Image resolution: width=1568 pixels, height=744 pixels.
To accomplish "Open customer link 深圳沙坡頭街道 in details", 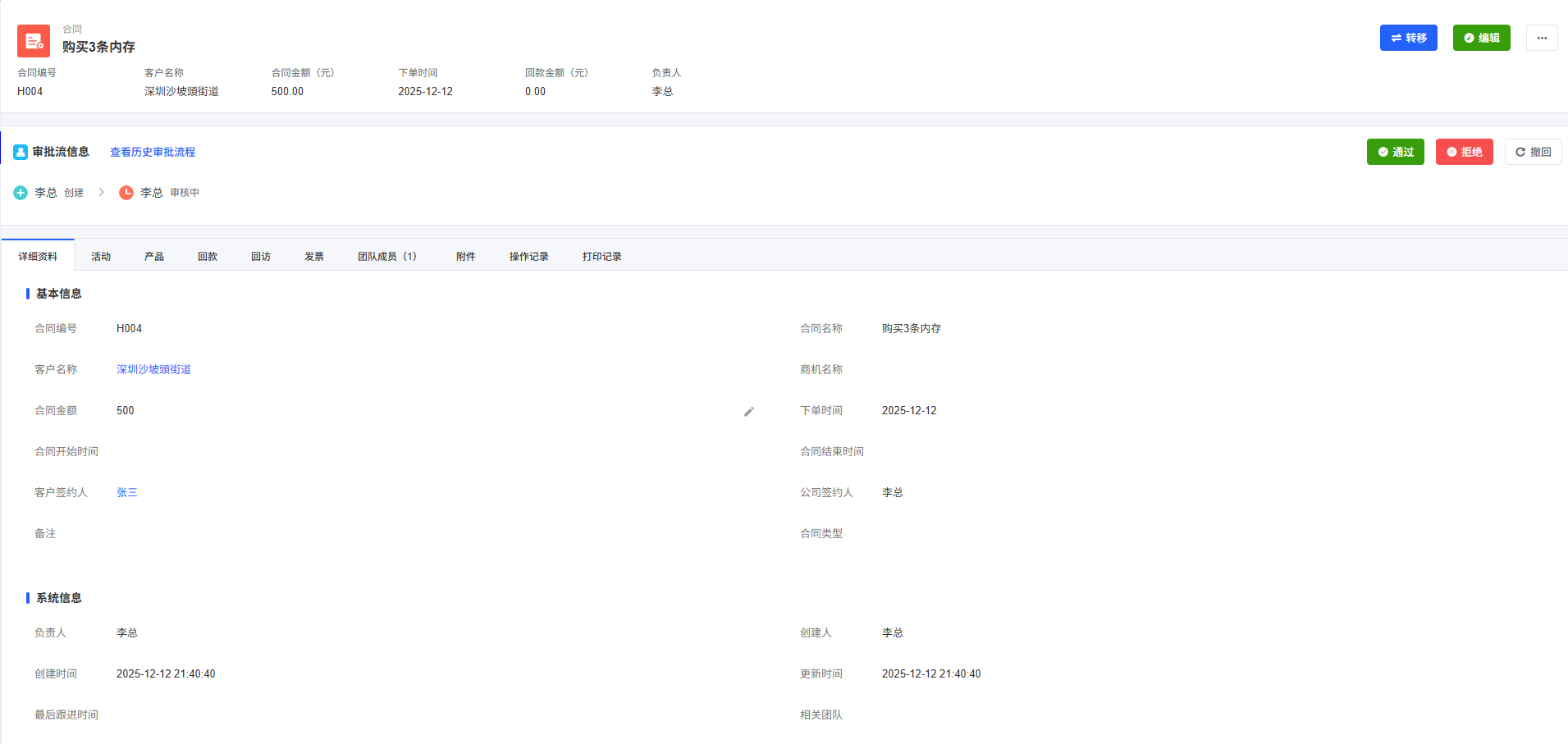I will 153,370.
